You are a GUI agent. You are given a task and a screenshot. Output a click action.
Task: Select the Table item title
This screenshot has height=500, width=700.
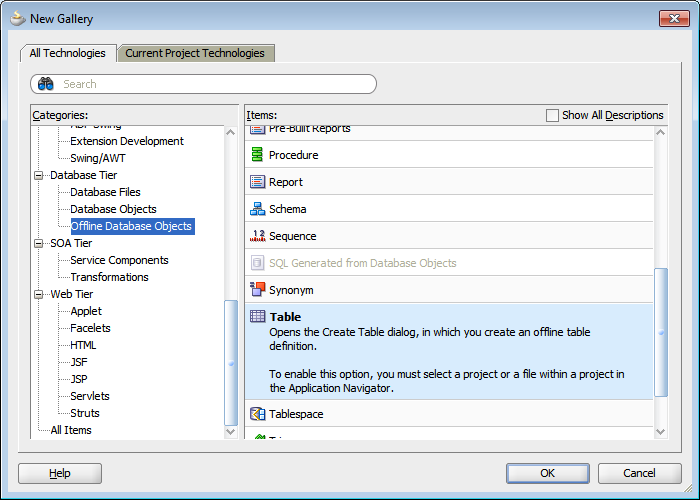285,317
